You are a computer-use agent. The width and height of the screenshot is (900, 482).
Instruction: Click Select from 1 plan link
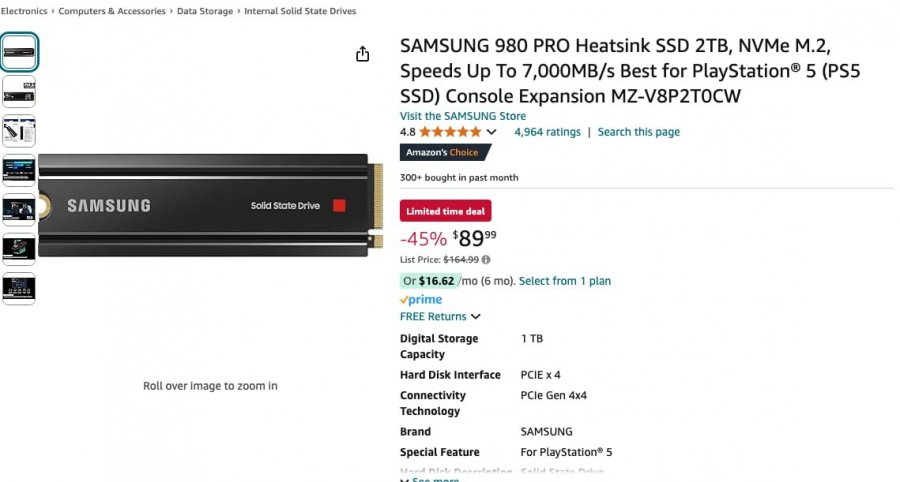point(565,281)
